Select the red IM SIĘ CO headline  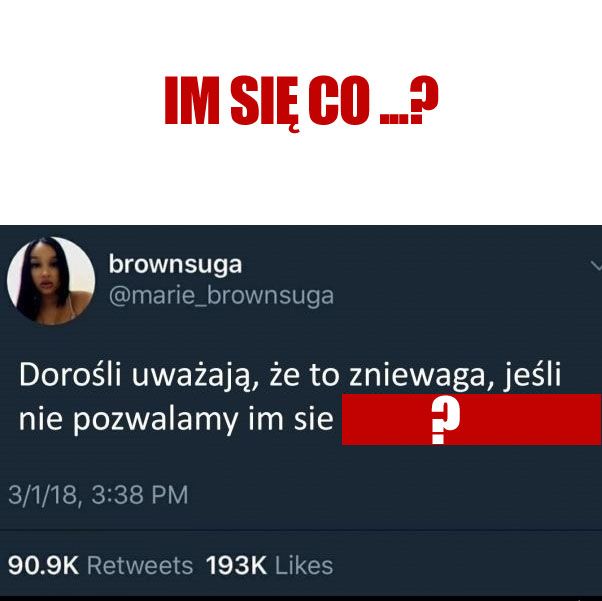click(x=301, y=101)
